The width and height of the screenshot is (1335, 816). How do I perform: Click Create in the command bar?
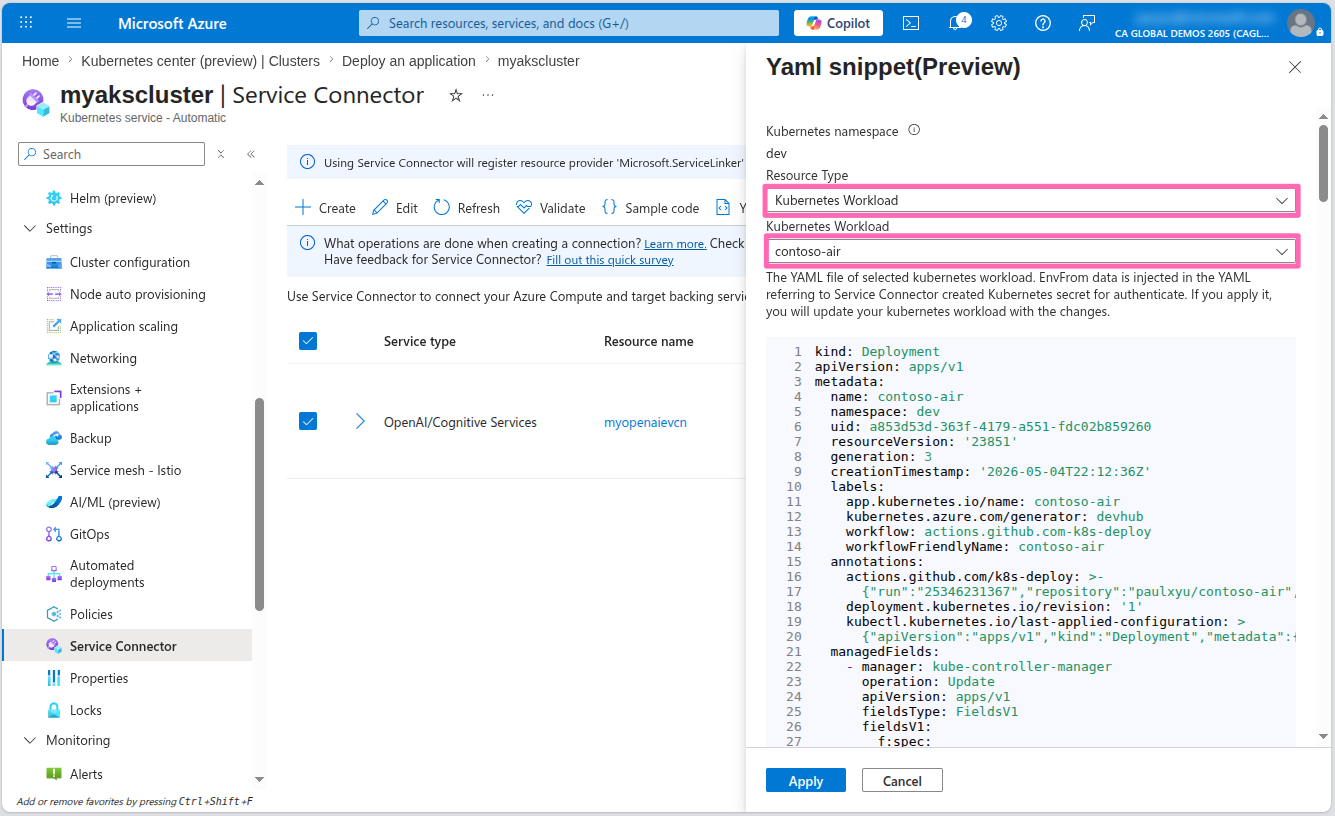coord(325,208)
